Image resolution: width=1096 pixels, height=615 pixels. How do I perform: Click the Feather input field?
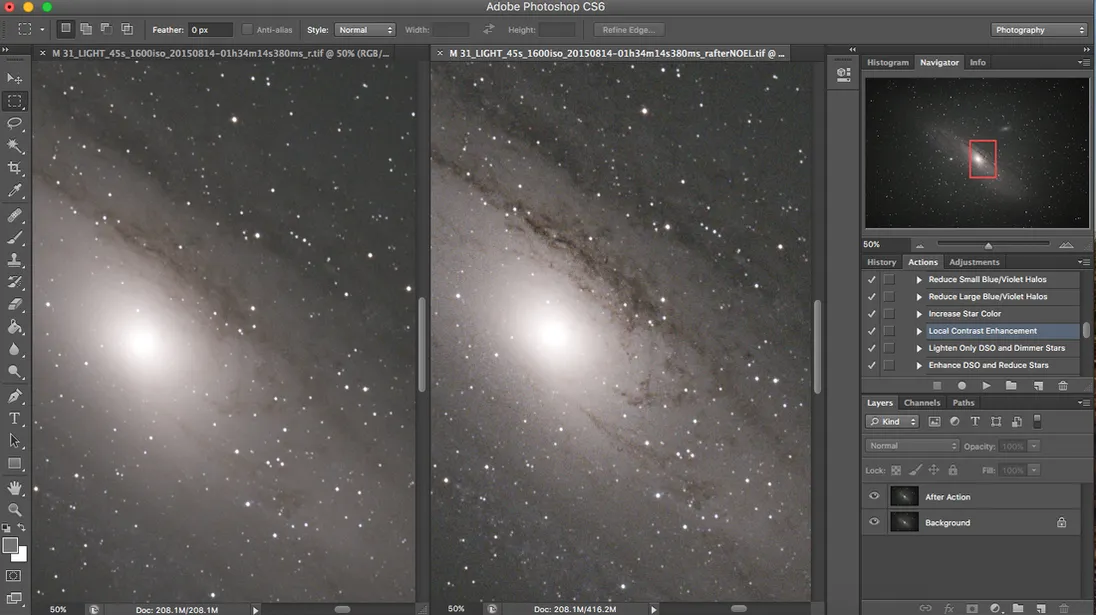[210, 29]
